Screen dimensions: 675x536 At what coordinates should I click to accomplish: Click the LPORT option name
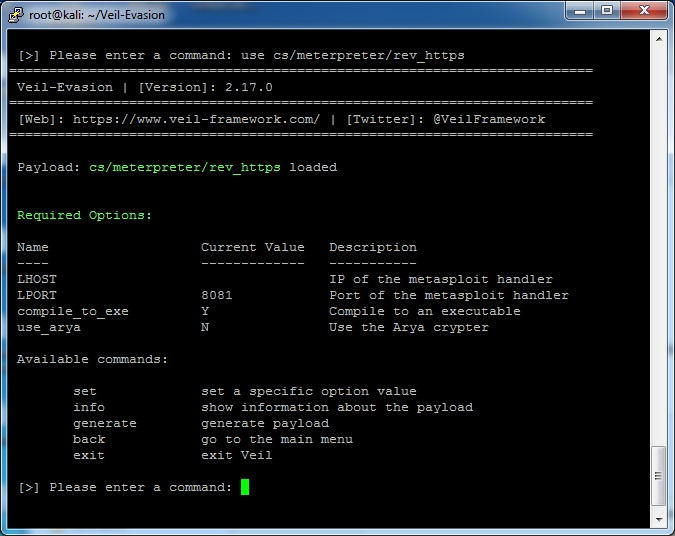[37, 295]
